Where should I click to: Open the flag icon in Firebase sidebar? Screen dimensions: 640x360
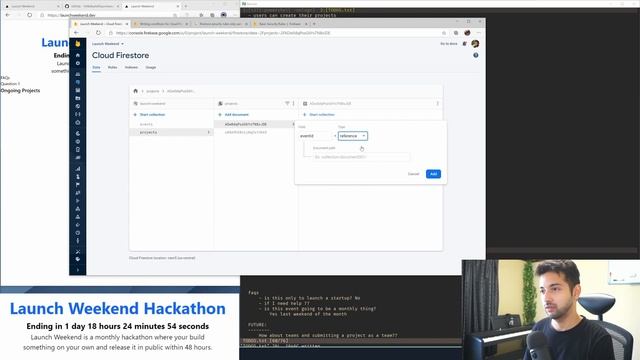click(78, 185)
